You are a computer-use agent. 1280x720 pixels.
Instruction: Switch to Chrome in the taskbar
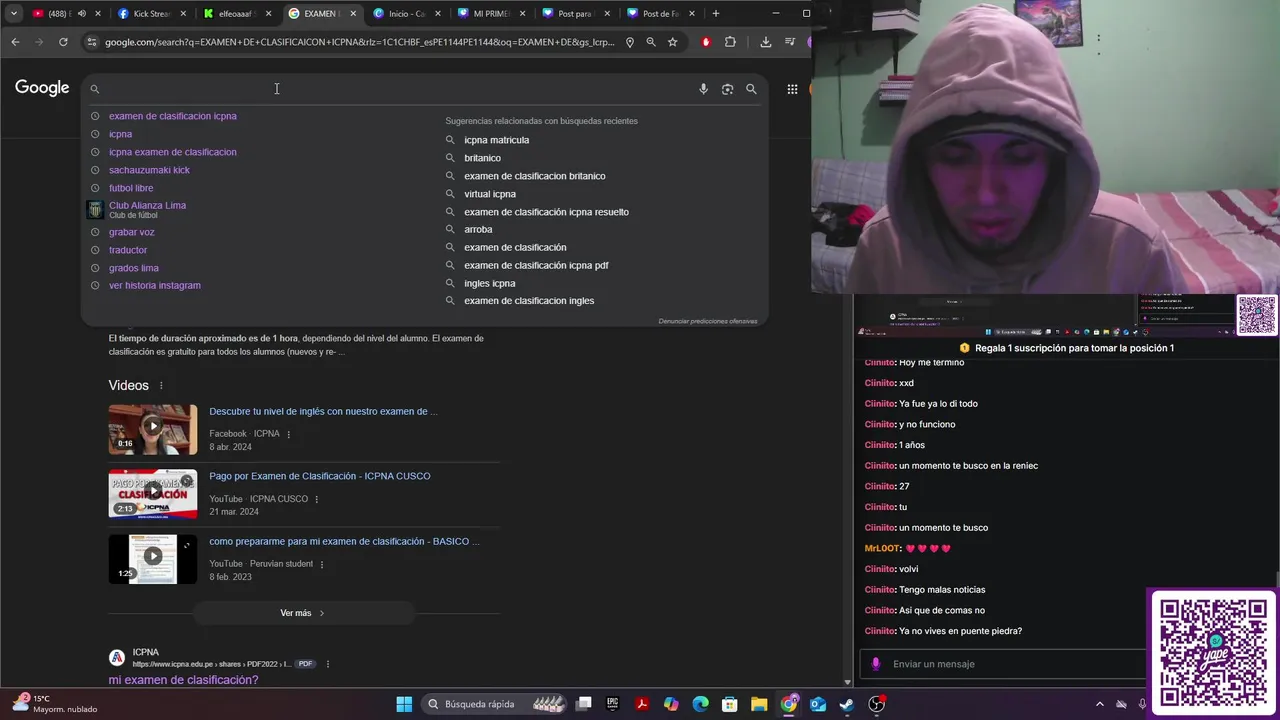pos(789,704)
